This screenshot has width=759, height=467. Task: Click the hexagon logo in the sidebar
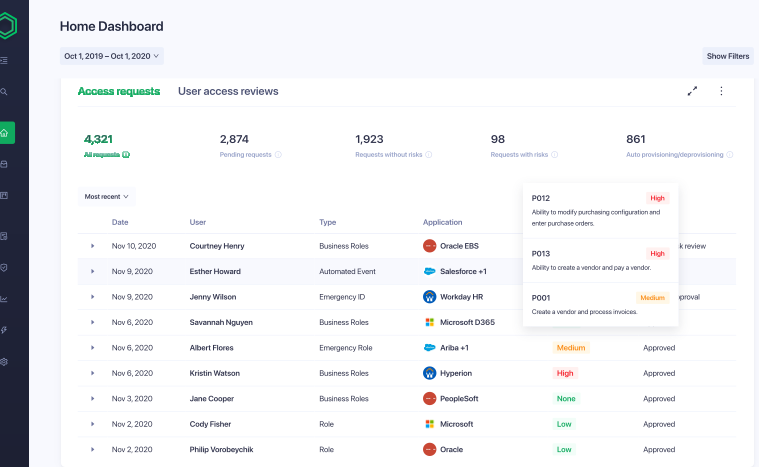coord(7,26)
